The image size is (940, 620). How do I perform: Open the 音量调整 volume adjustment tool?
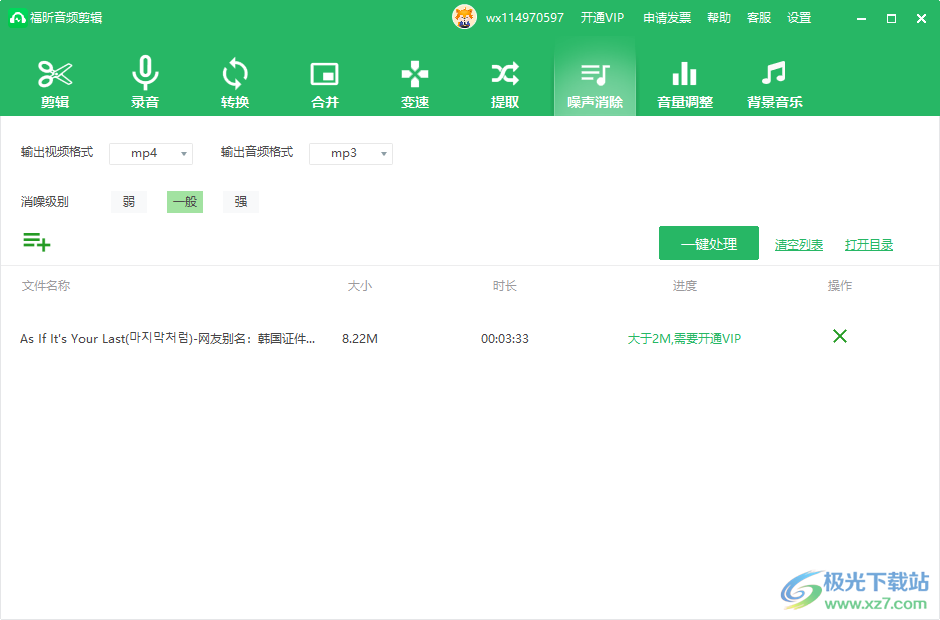click(685, 83)
